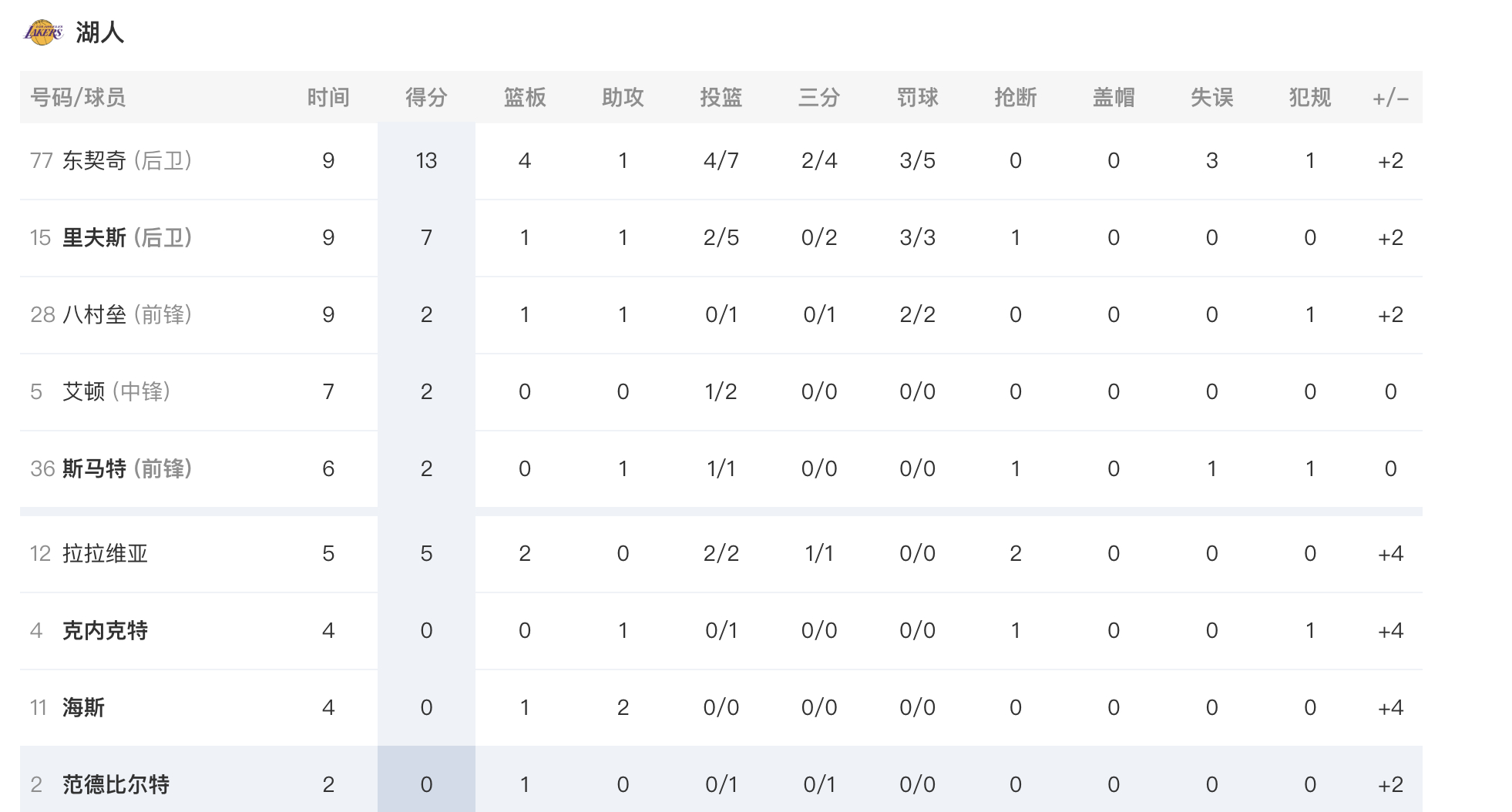Click the +/− column header

[1390, 98]
